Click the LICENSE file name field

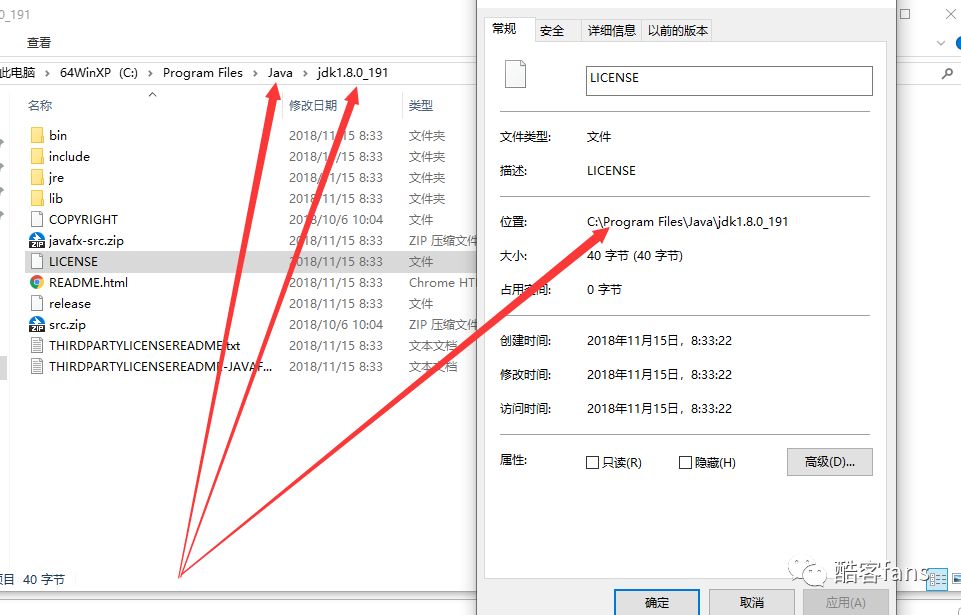(x=729, y=80)
